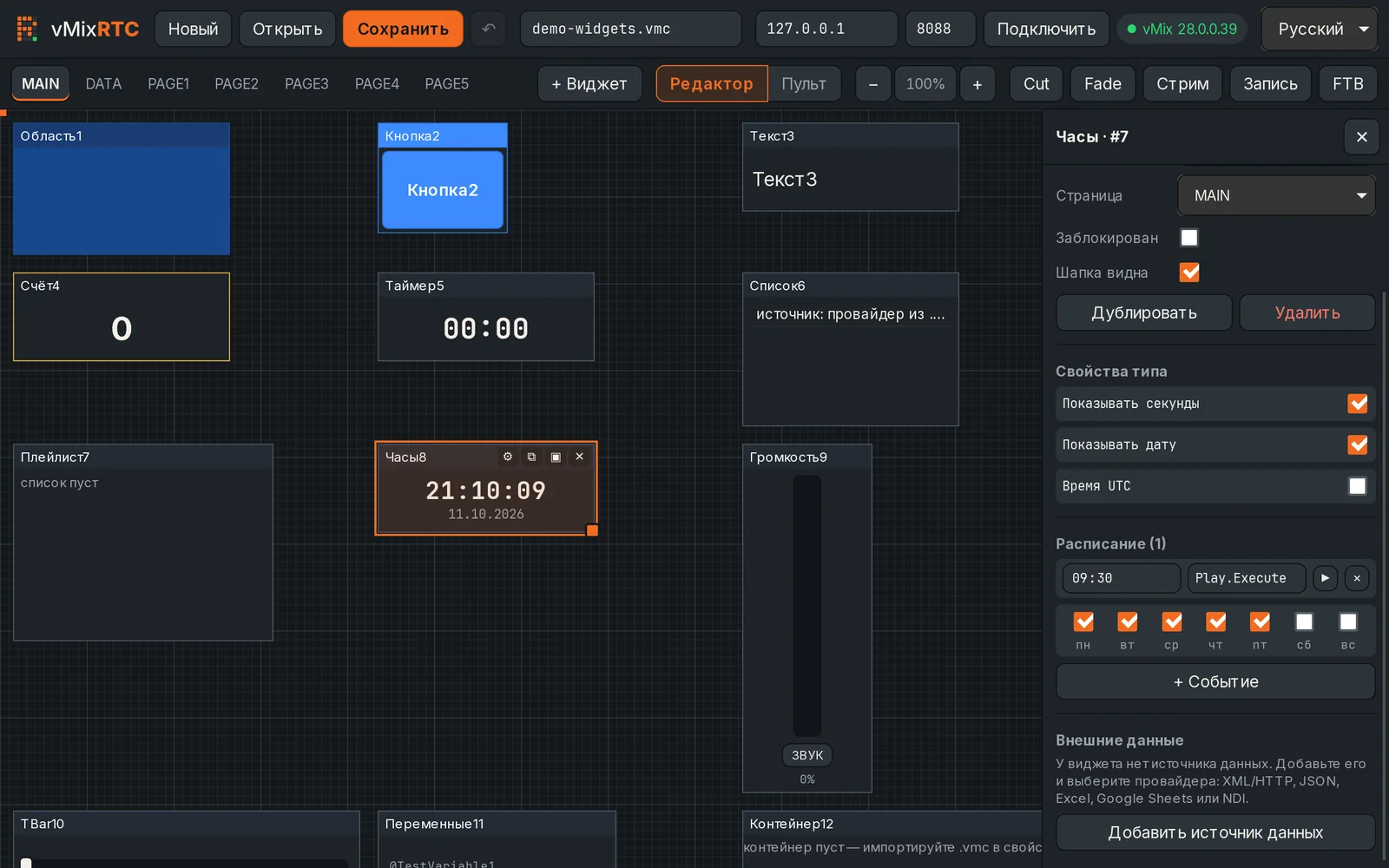Click the vMixRTC logo icon

pyautogui.click(x=27, y=29)
